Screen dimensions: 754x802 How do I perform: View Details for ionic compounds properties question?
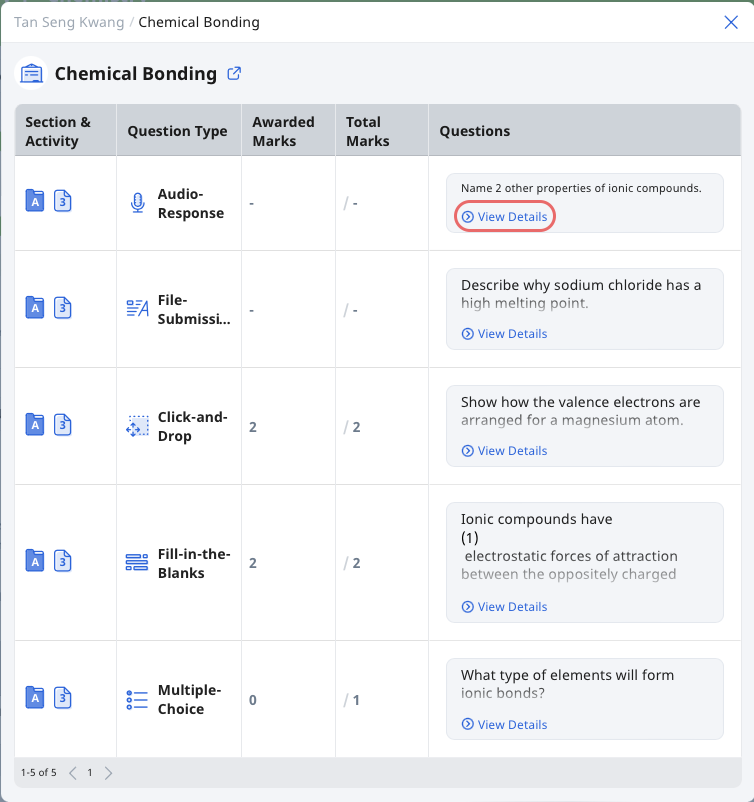pyautogui.click(x=504, y=217)
